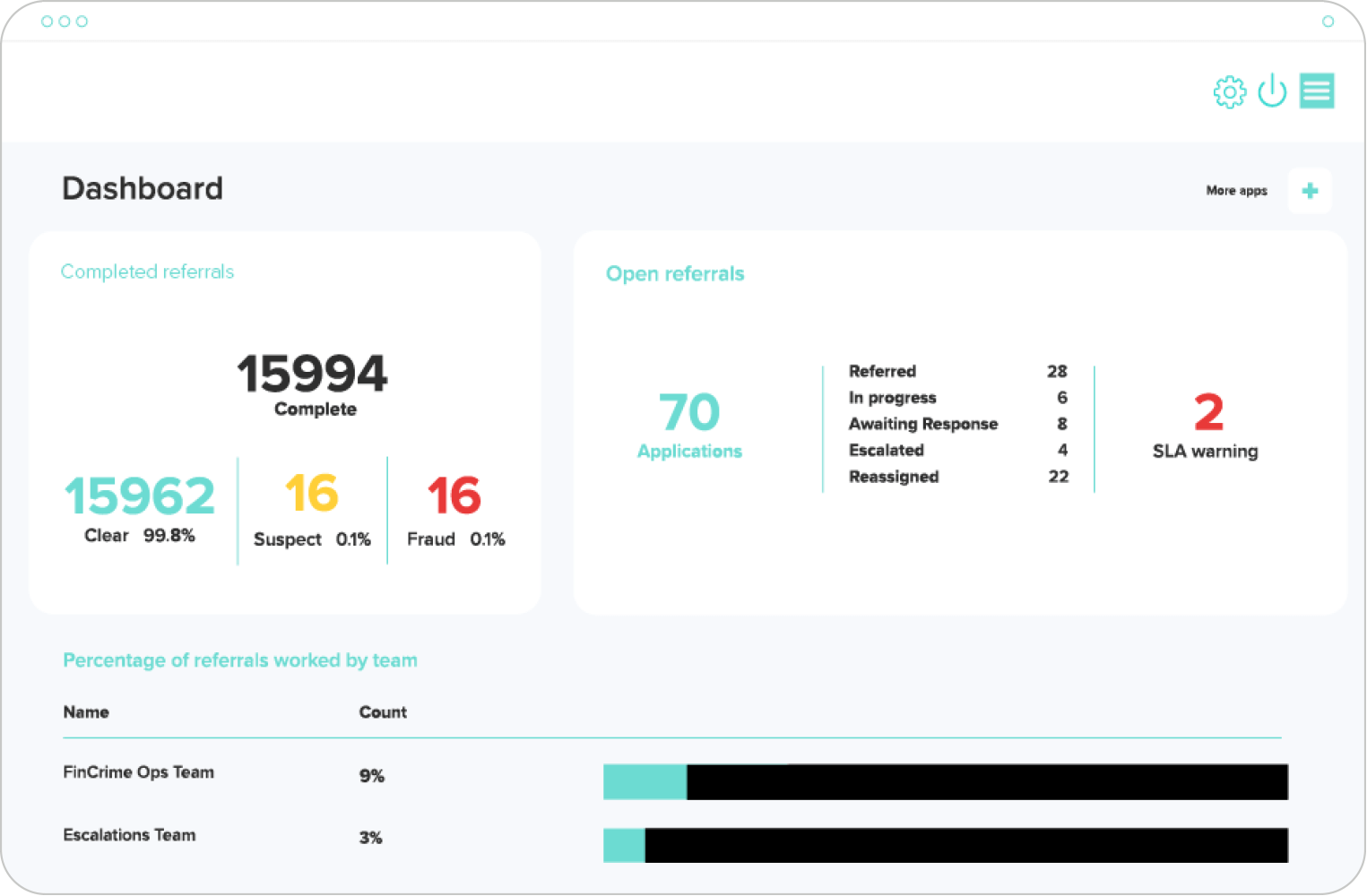Select the Reassigned count of 22
Screen dimensions: 1367x896
click(1058, 477)
